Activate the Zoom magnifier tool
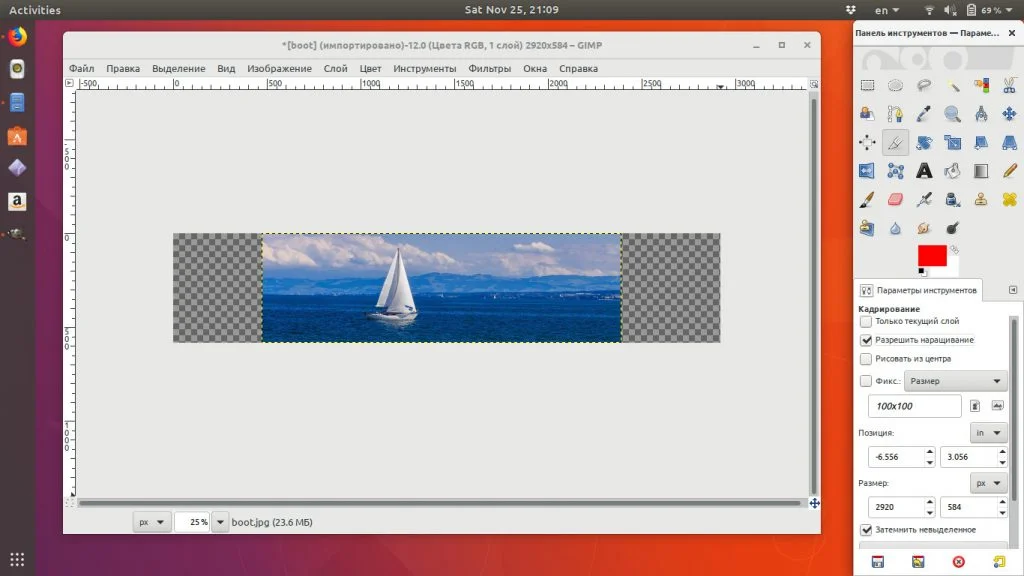 tap(953, 114)
